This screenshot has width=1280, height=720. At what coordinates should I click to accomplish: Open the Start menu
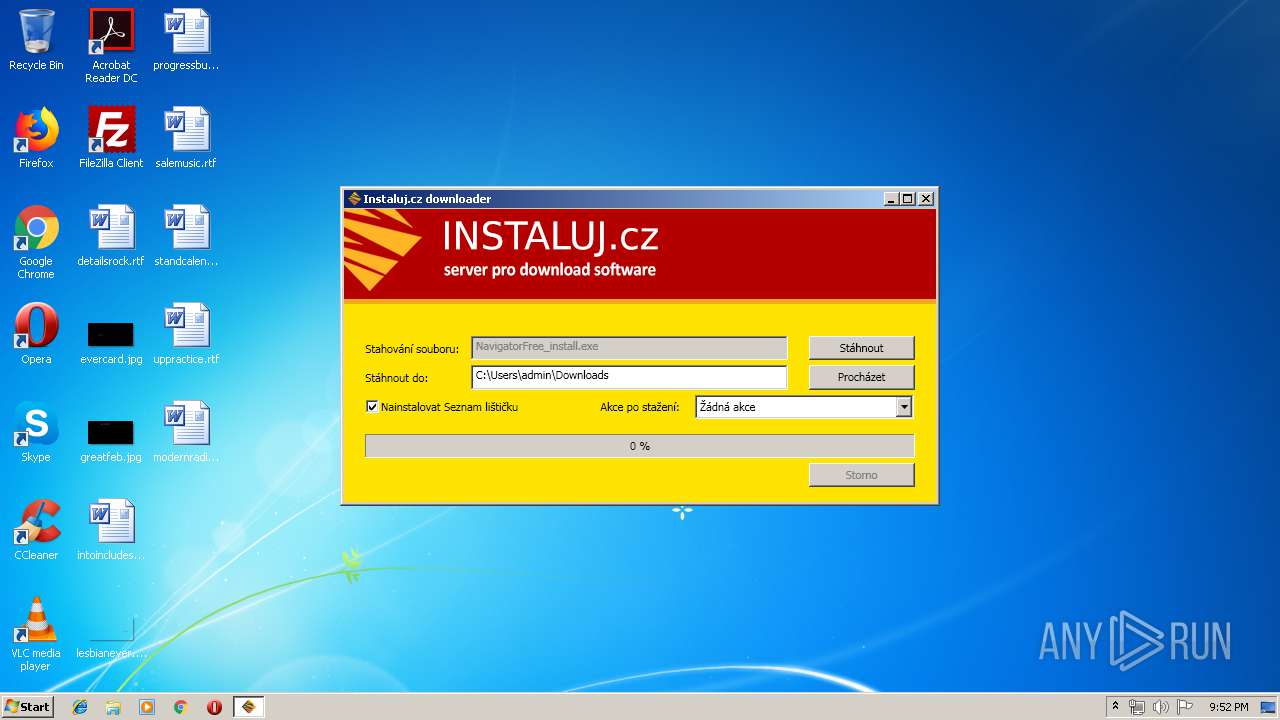pos(27,707)
